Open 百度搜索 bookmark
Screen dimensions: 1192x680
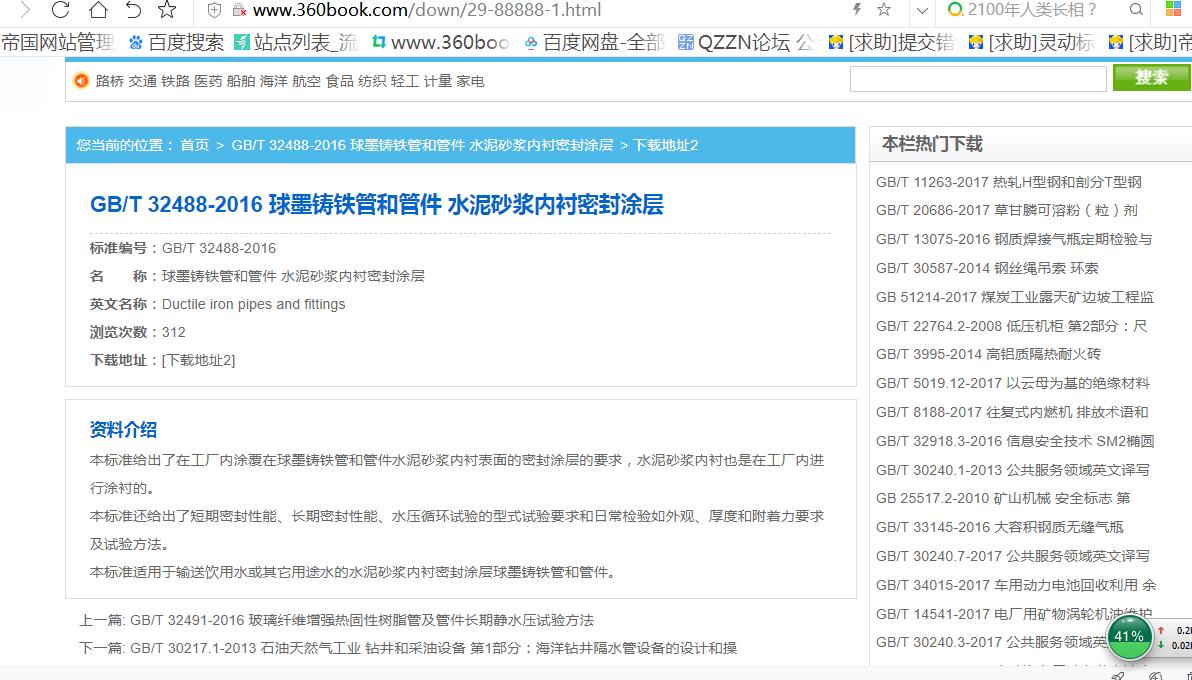click(x=177, y=43)
